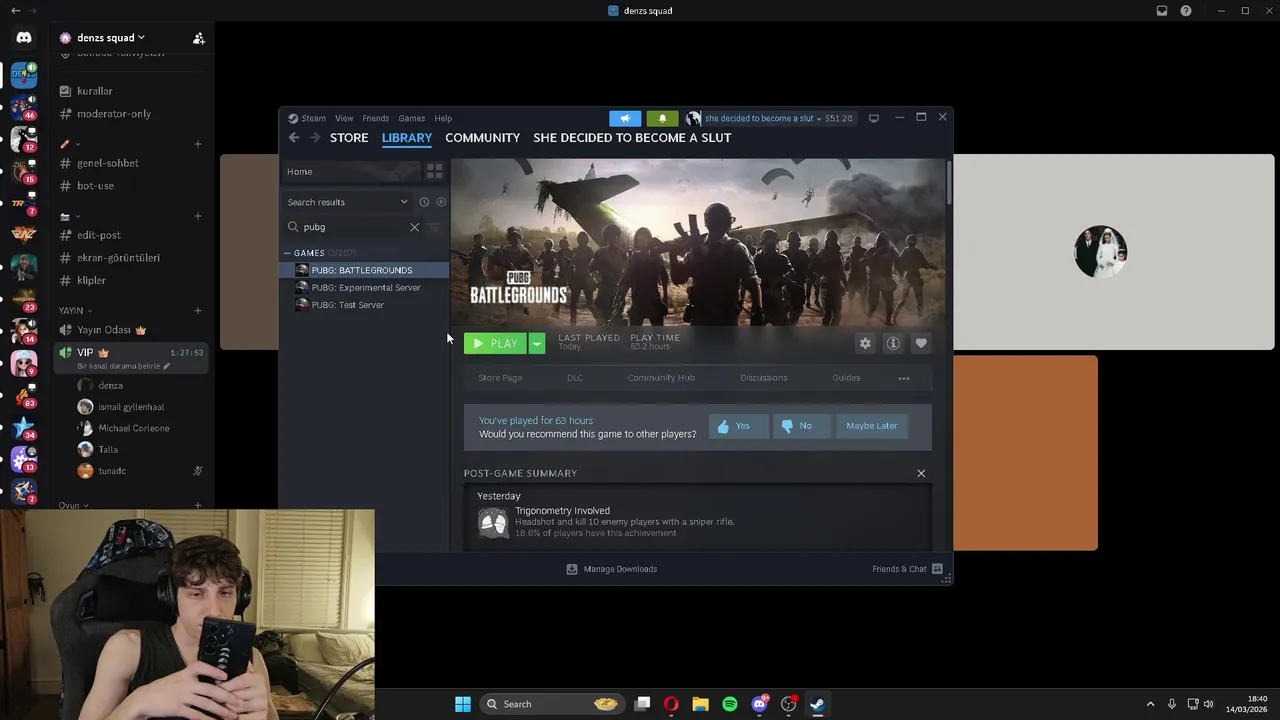
Task: Show hidden system tray icons chevron
Action: click(x=1150, y=704)
